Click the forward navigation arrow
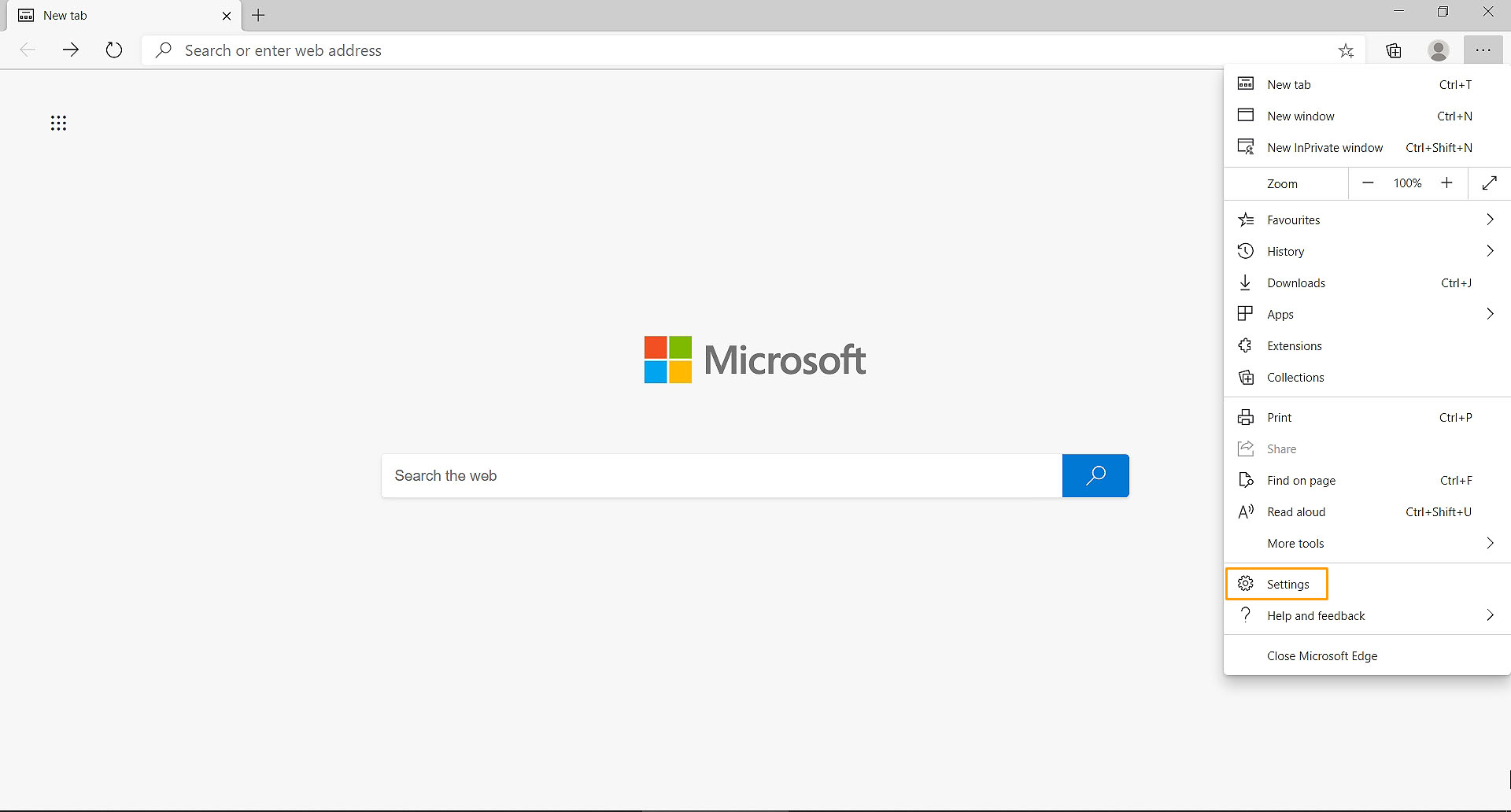This screenshot has height=812, width=1511. (71, 50)
